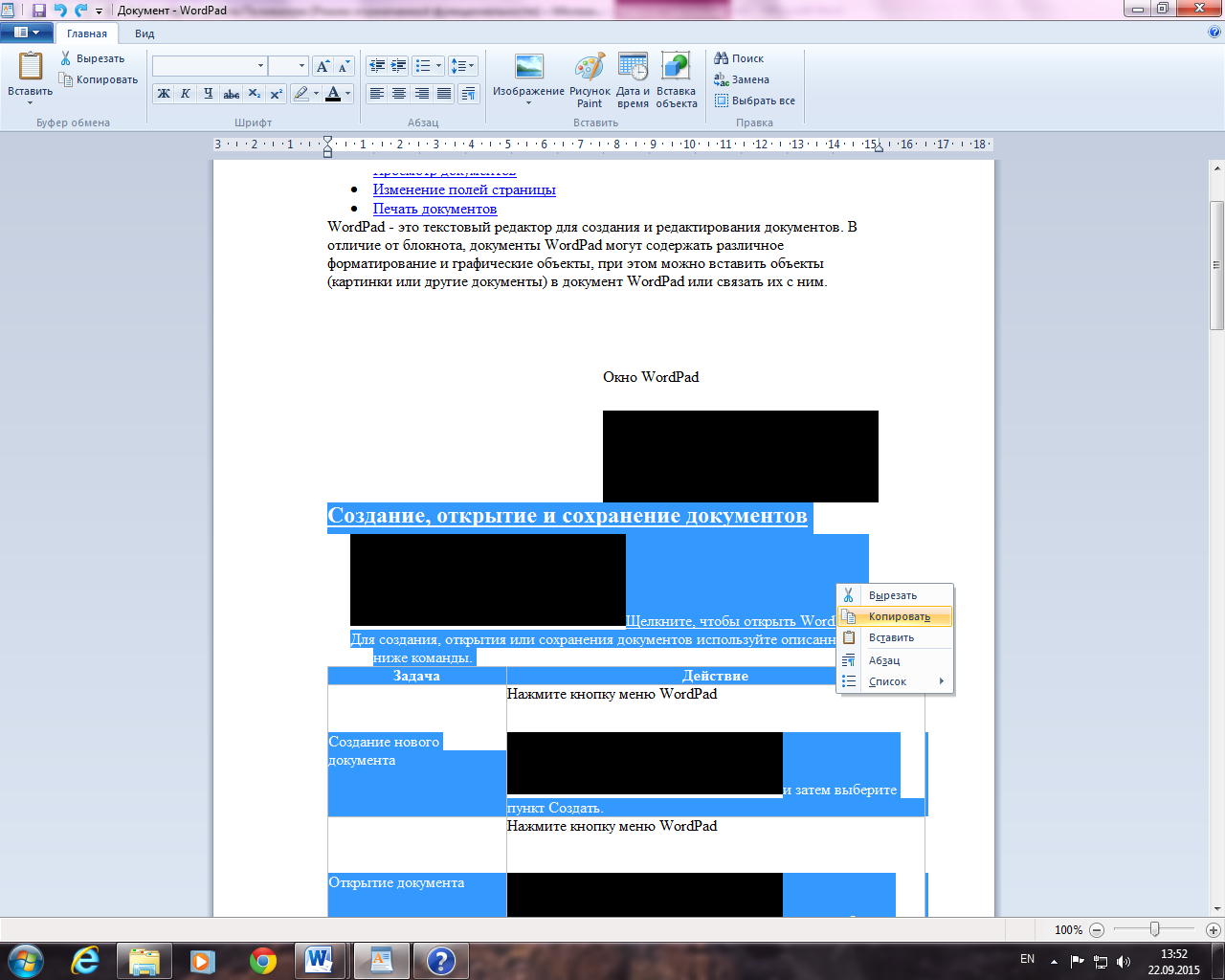Switch to Microsoft Word in taskbar
The width and height of the screenshot is (1225, 980).
pyautogui.click(x=320, y=961)
